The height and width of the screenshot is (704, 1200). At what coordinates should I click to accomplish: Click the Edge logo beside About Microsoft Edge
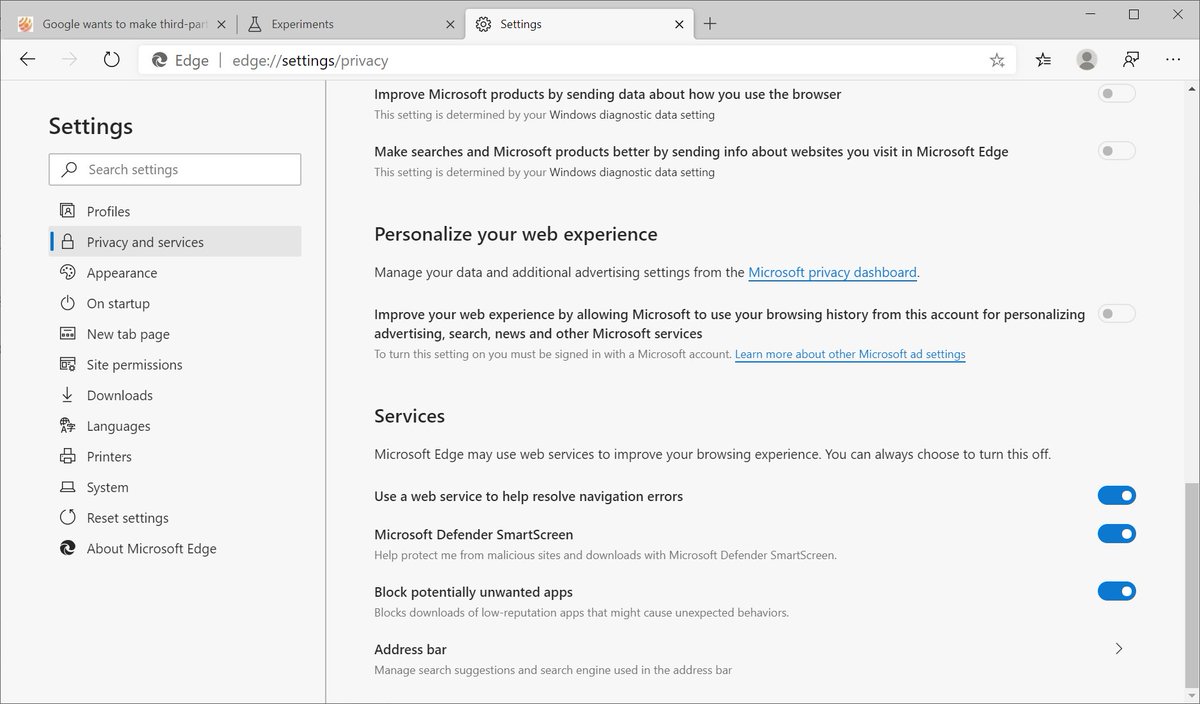[68, 548]
